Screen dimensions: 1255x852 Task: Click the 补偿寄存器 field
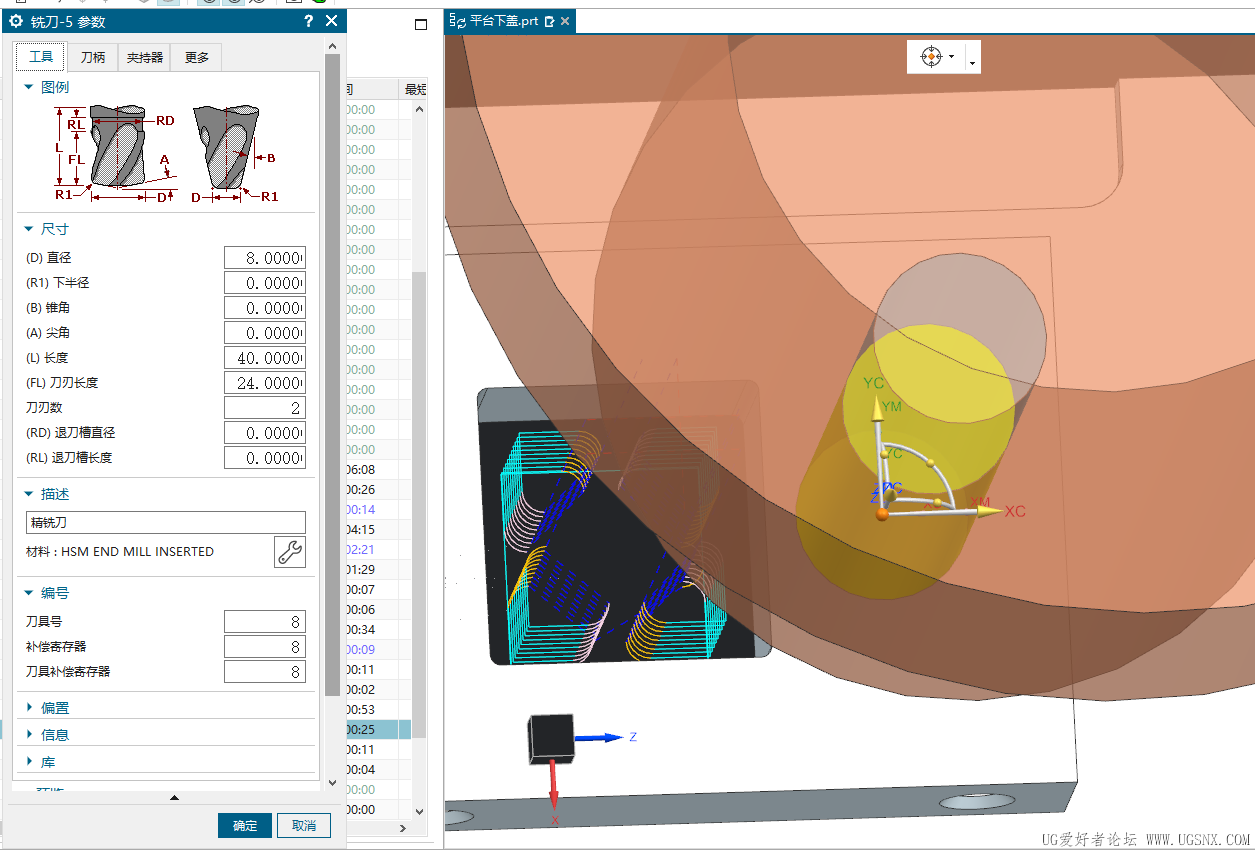265,647
